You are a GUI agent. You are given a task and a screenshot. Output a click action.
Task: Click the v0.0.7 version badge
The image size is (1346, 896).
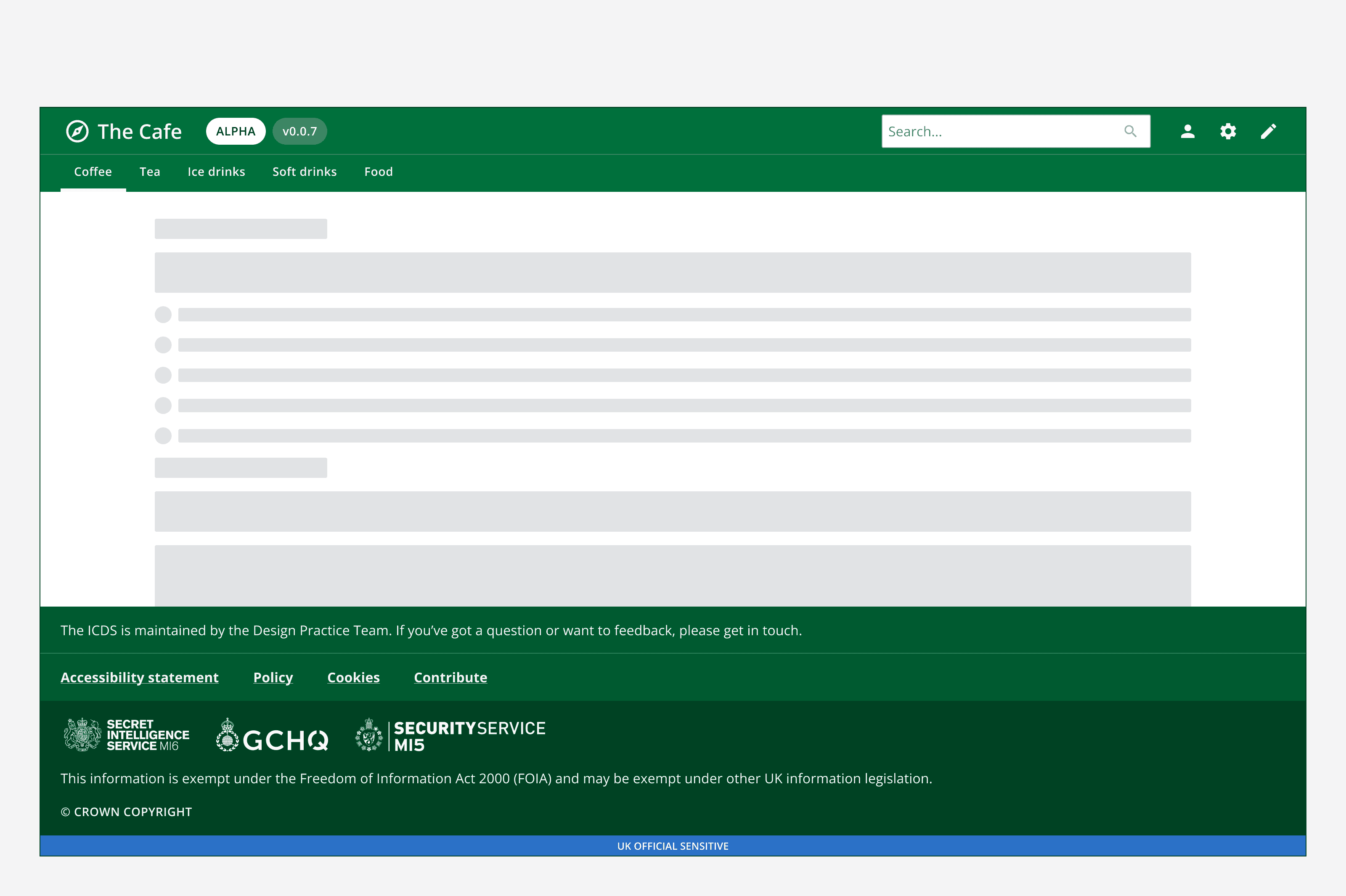pyautogui.click(x=300, y=131)
